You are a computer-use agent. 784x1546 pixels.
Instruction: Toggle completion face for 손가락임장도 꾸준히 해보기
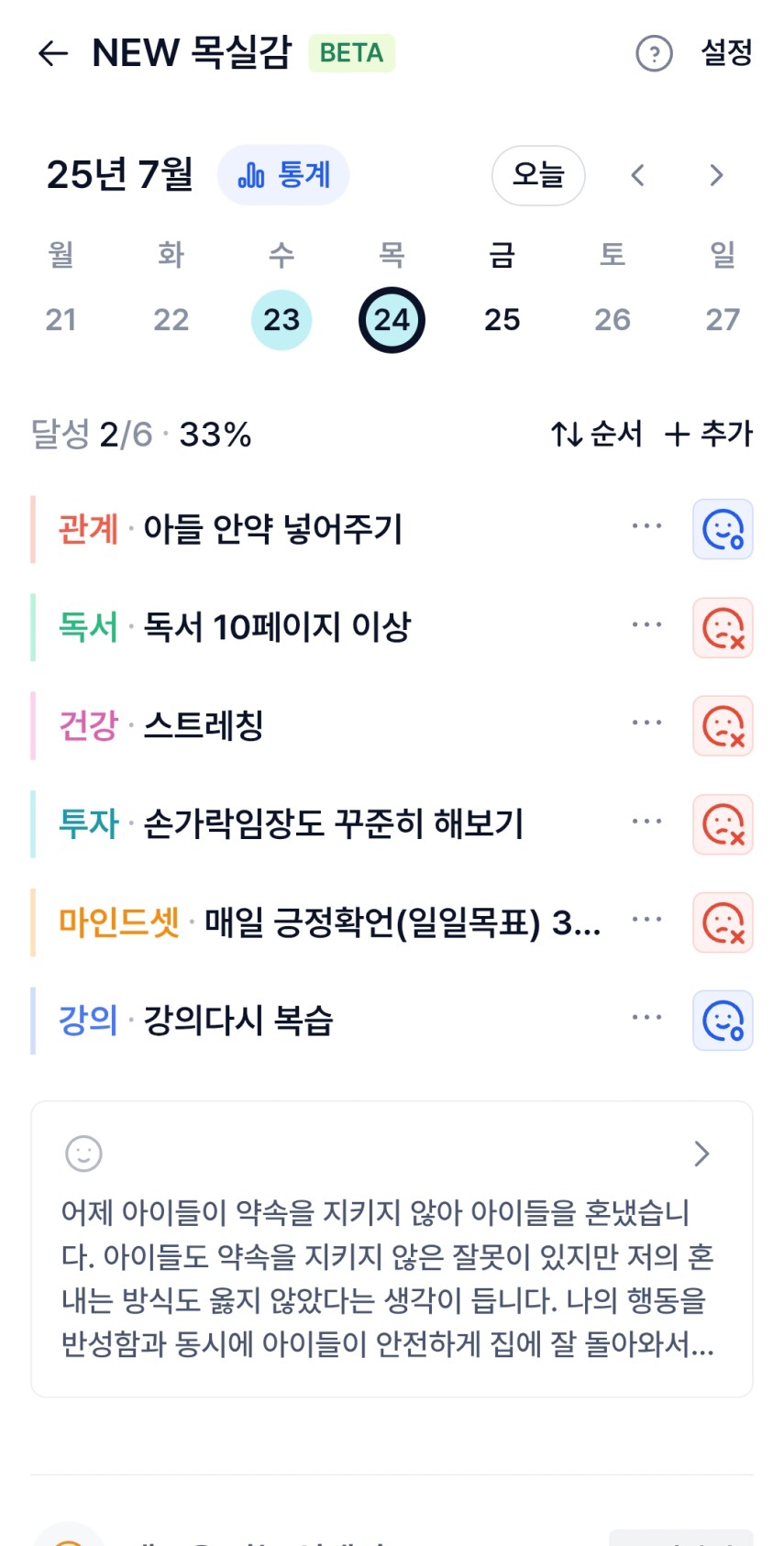point(723,824)
